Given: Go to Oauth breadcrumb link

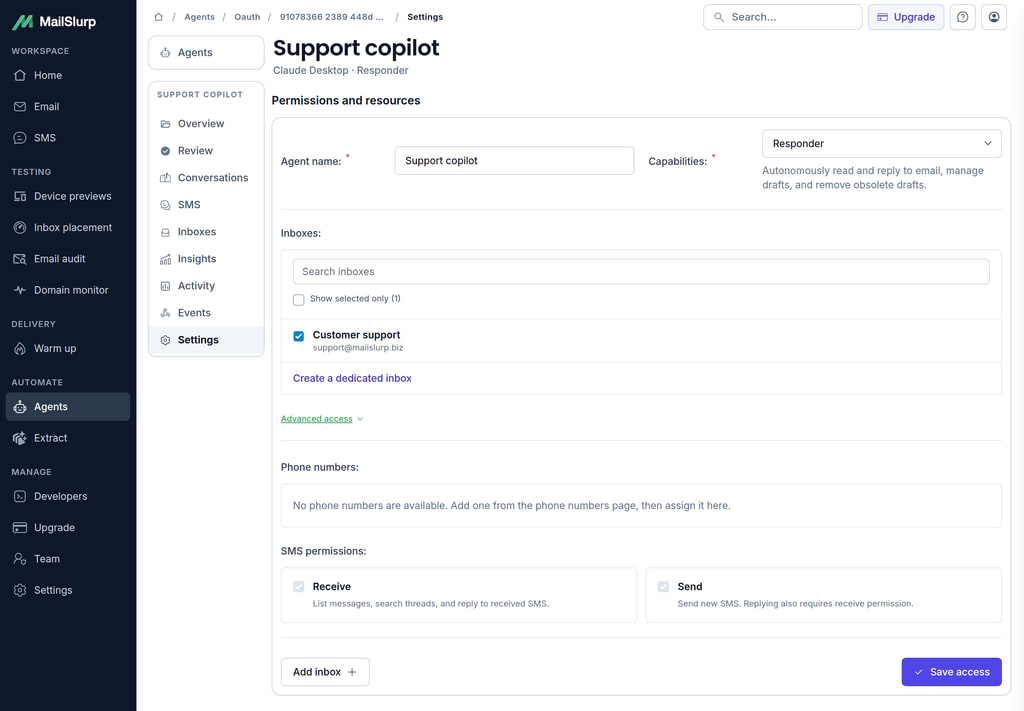Looking at the screenshot, I should point(247,17).
